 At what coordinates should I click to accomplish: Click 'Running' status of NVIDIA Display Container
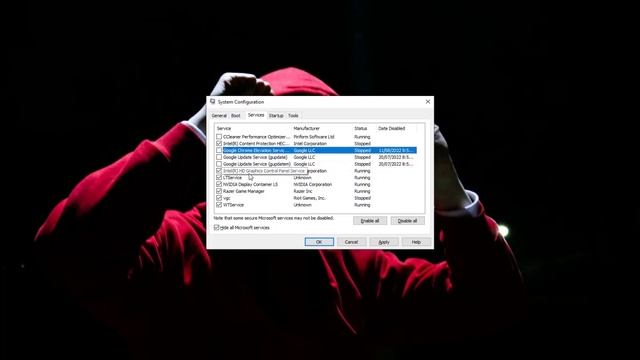(362, 184)
